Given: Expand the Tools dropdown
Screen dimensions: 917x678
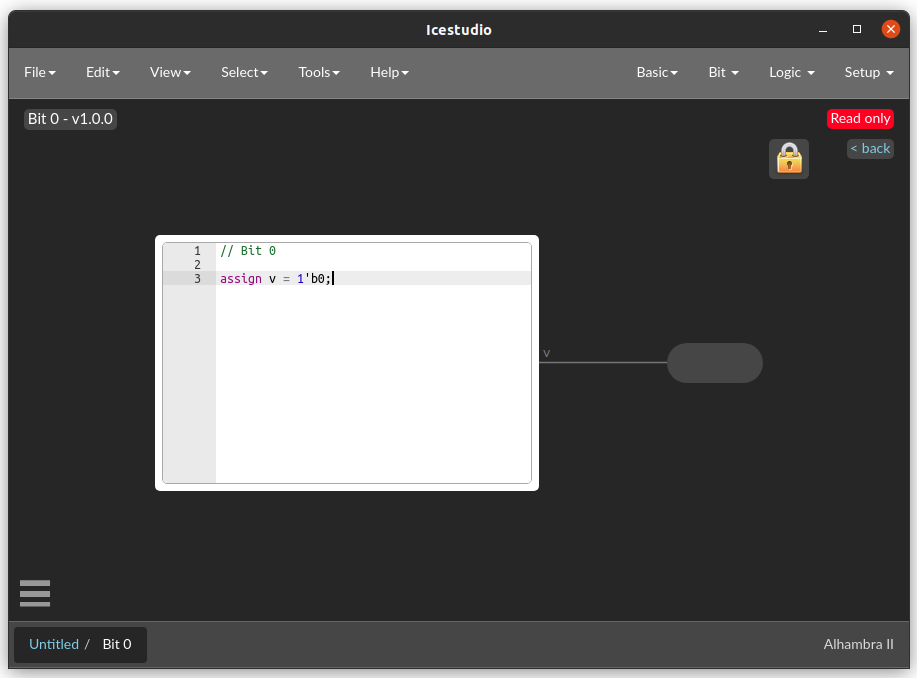Looking at the screenshot, I should (x=318, y=72).
